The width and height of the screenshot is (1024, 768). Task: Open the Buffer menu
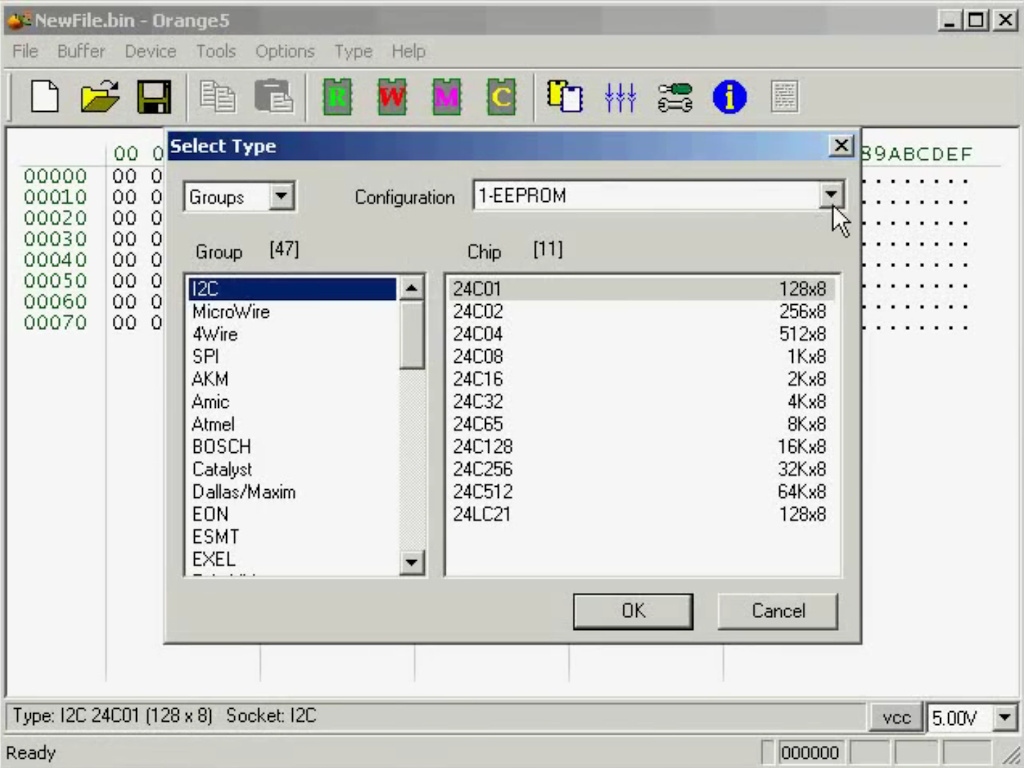(x=81, y=51)
